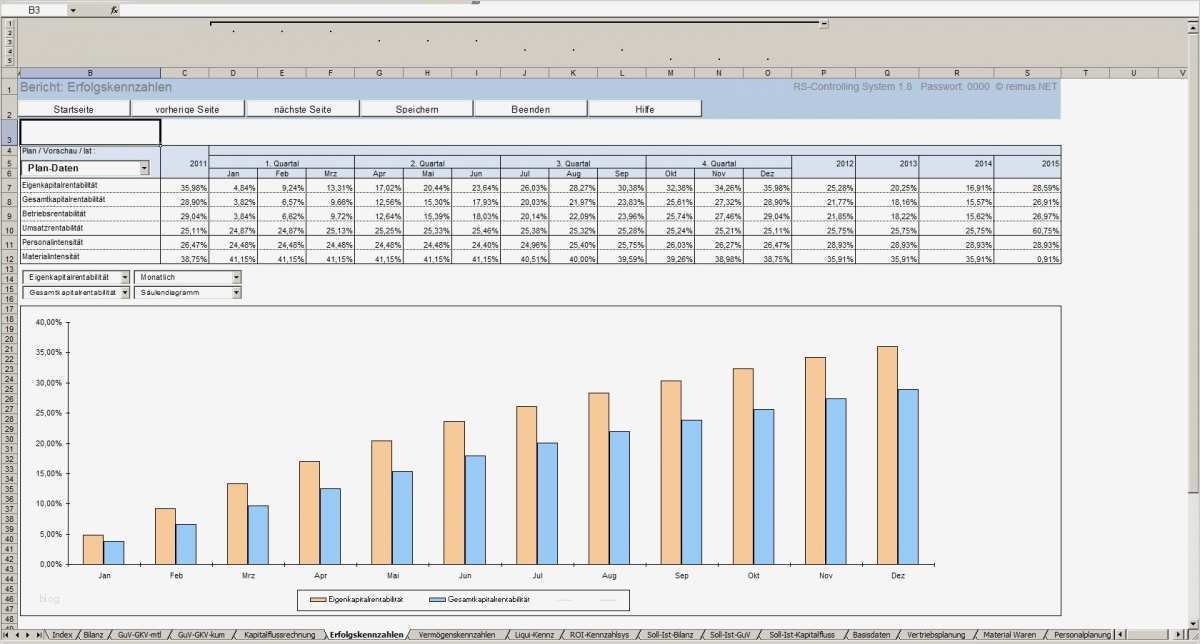
Task: Click the fx insert function icon
Action: [114, 9]
